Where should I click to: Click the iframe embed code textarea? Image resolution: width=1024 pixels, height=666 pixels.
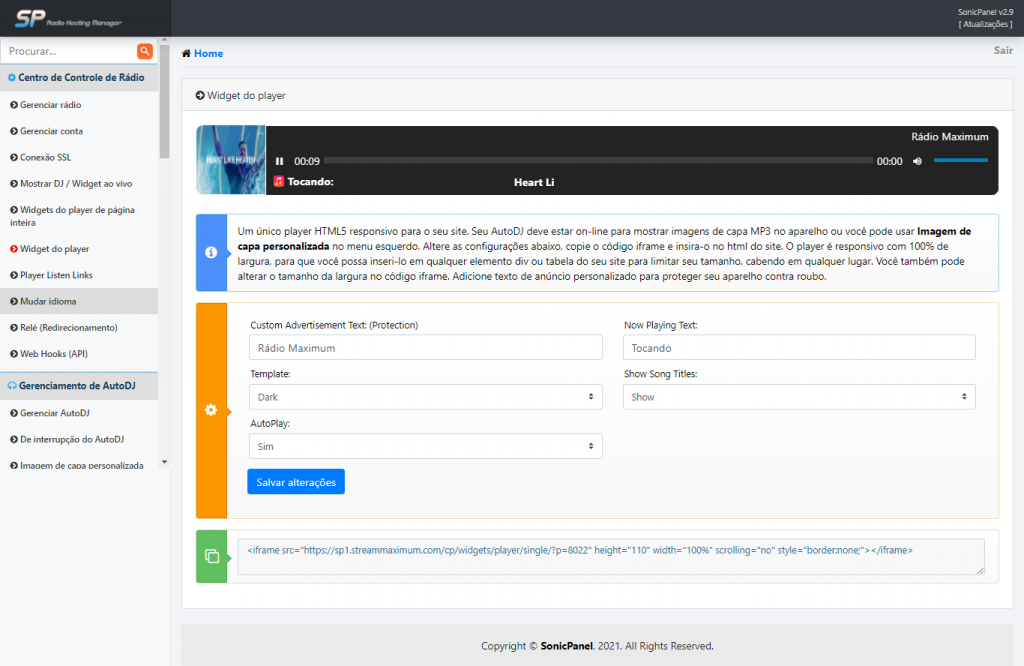coord(611,557)
